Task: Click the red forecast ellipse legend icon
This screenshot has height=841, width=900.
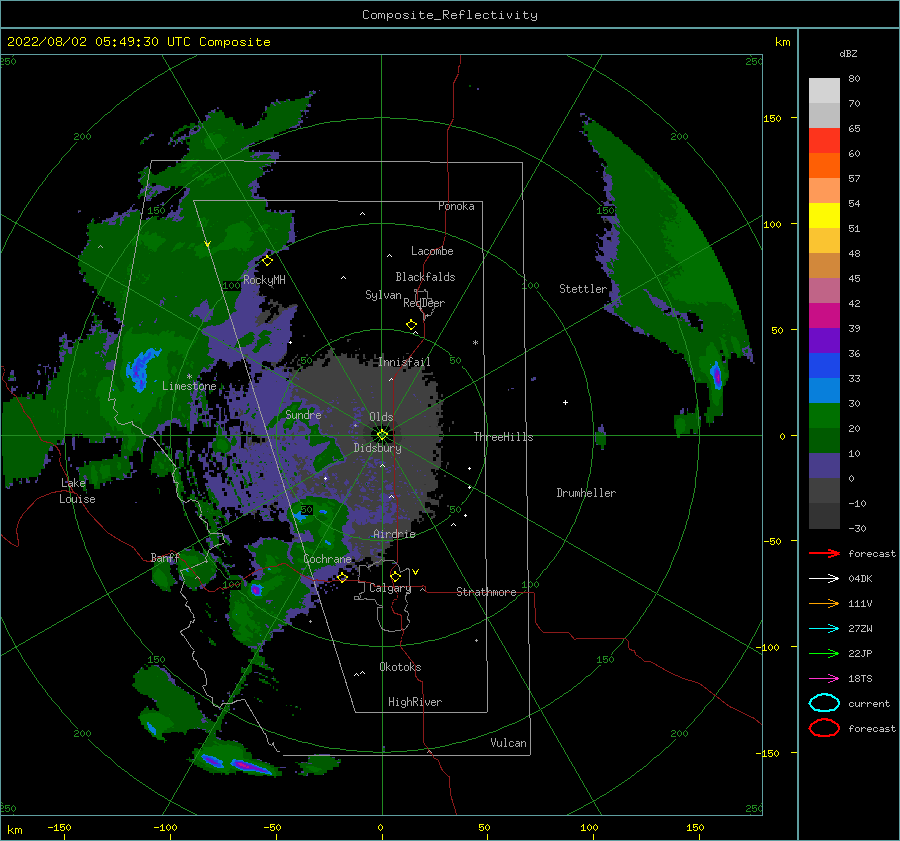Action: [824, 728]
